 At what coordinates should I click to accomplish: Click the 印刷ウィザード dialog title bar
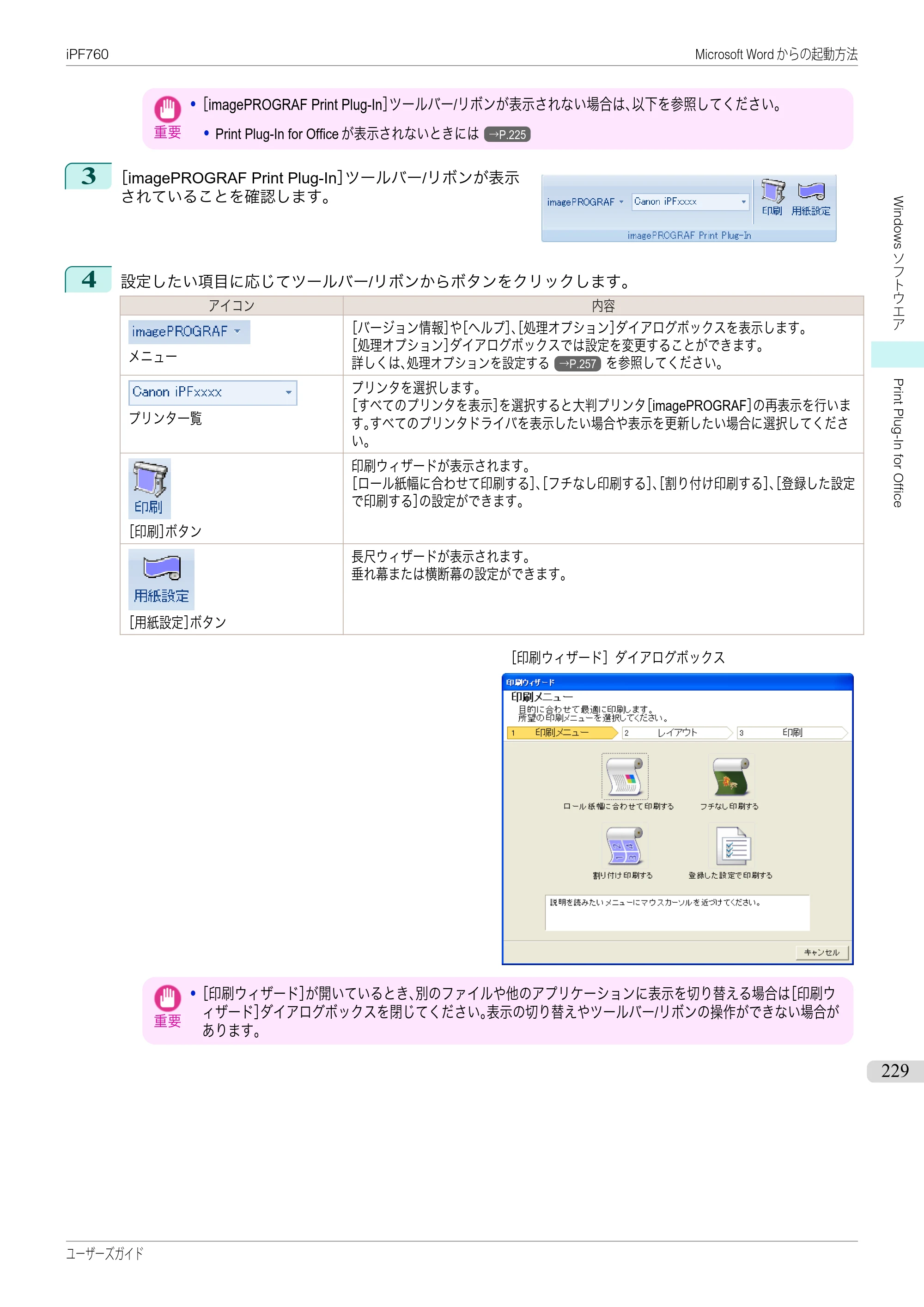click(x=677, y=682)
